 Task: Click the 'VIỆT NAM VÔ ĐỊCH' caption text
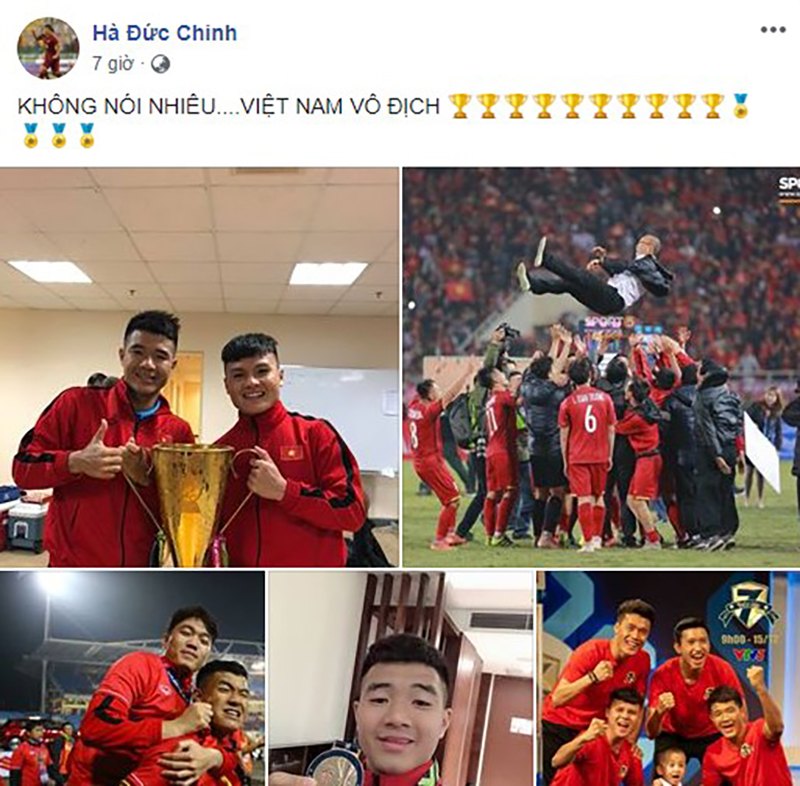[339, 106]
